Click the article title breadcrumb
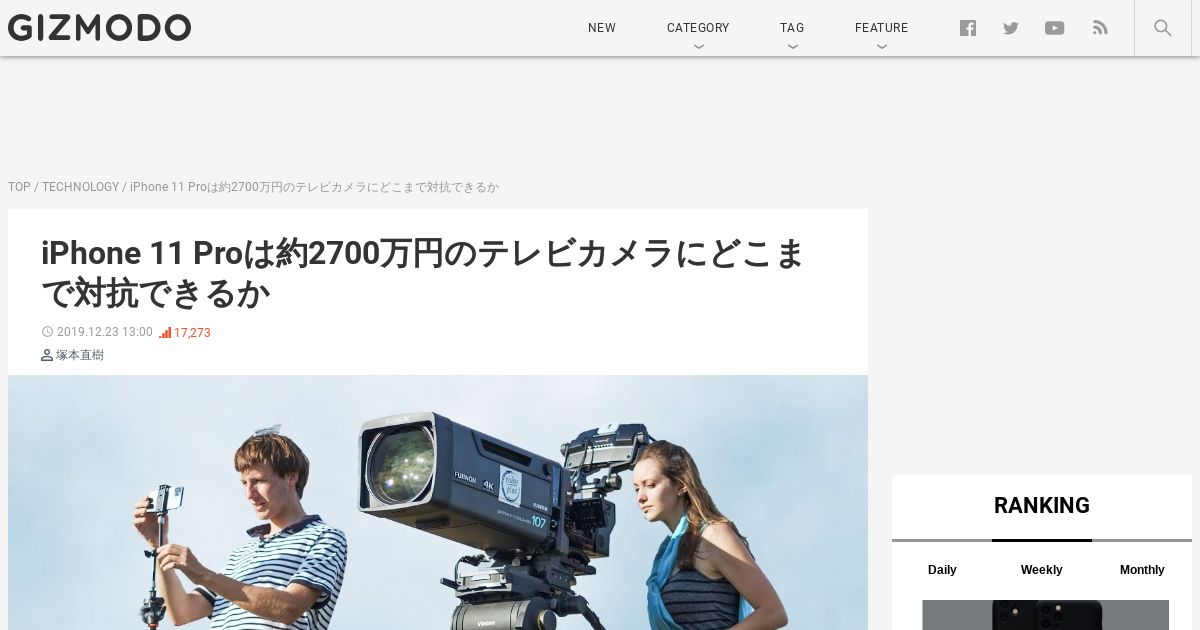 coord(314,187)
